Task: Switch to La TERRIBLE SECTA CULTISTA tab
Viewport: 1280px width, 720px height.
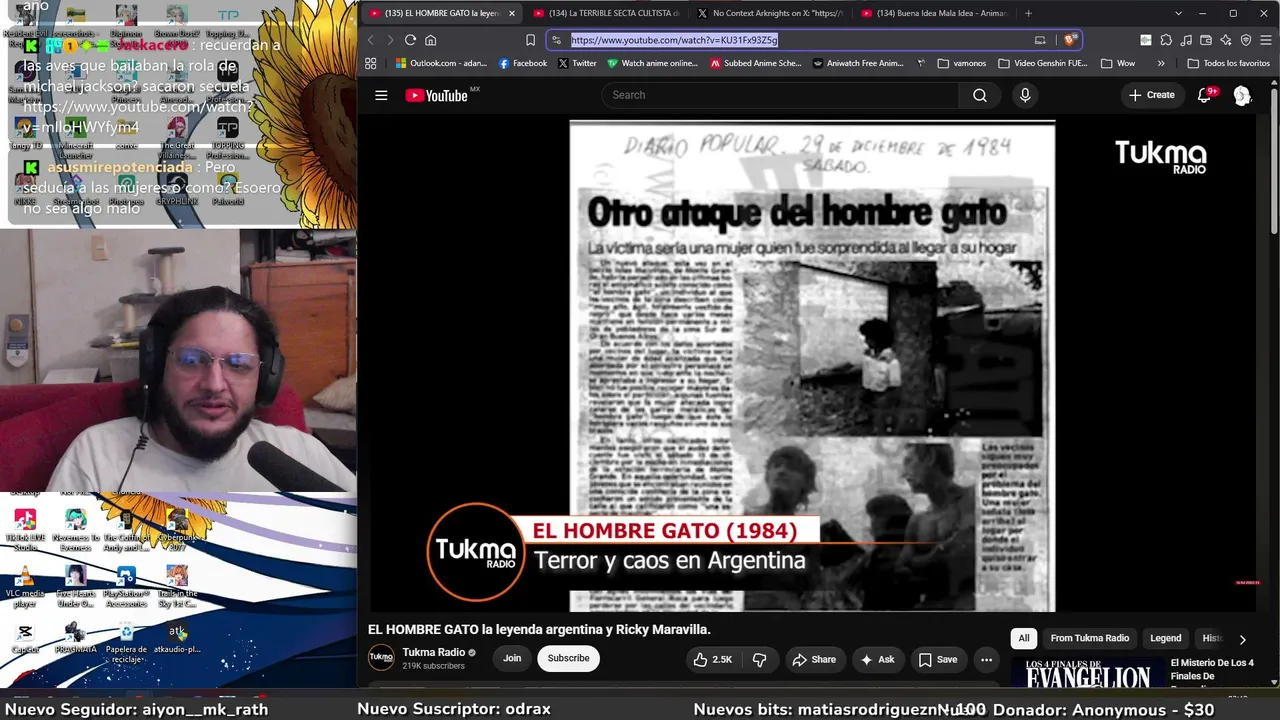Action: pyautogui.click(x=606, y=13)
